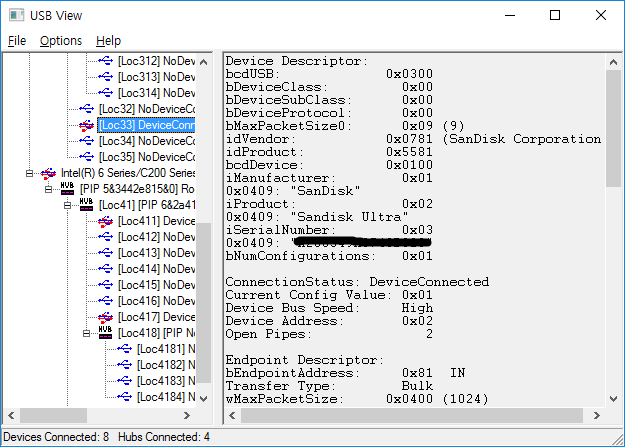Select the [Loc32] NoDeviceConnected entry
Viewport: 625px width, 447px height.
click(x=147, y=109)
